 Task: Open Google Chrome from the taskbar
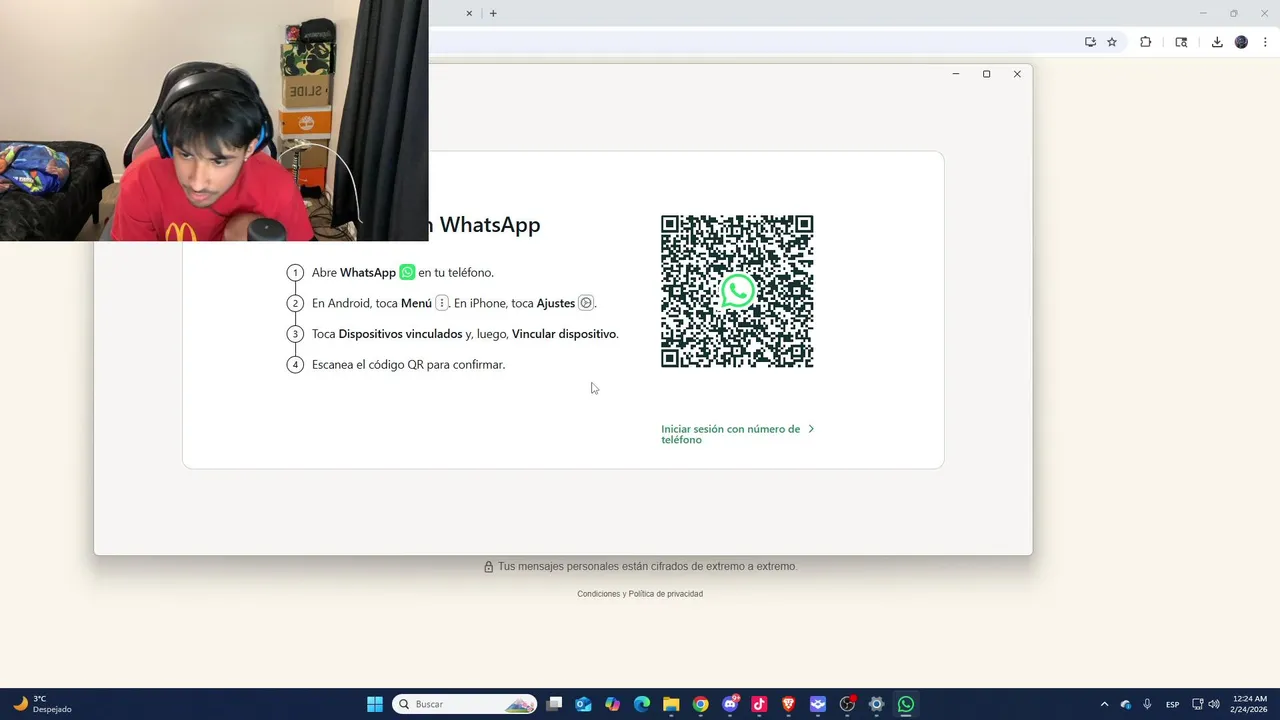[701, 704]
